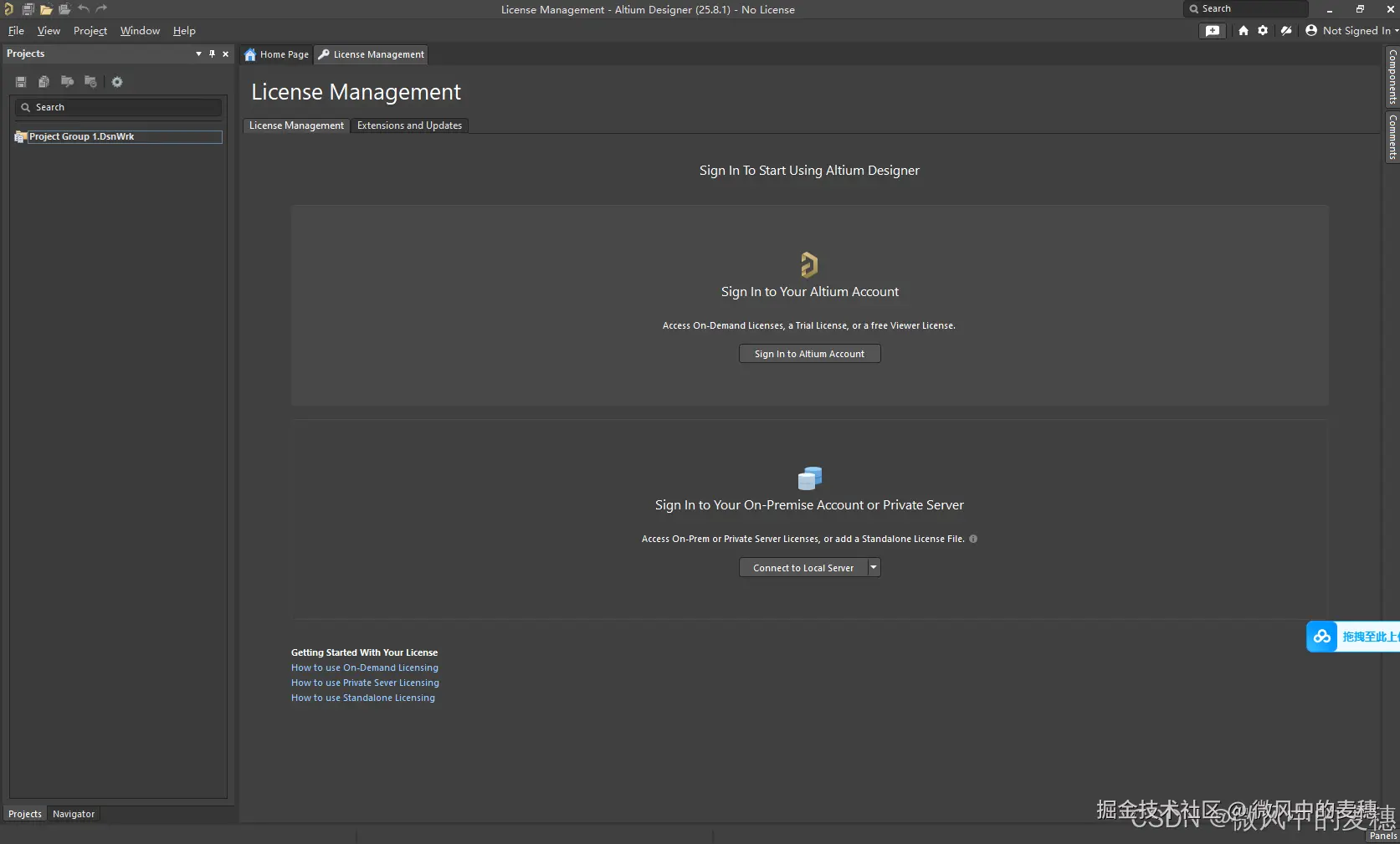1400x844 pixels.
Task: Switch to the Navigator panel tab
Action: click(x=74, y=814)
